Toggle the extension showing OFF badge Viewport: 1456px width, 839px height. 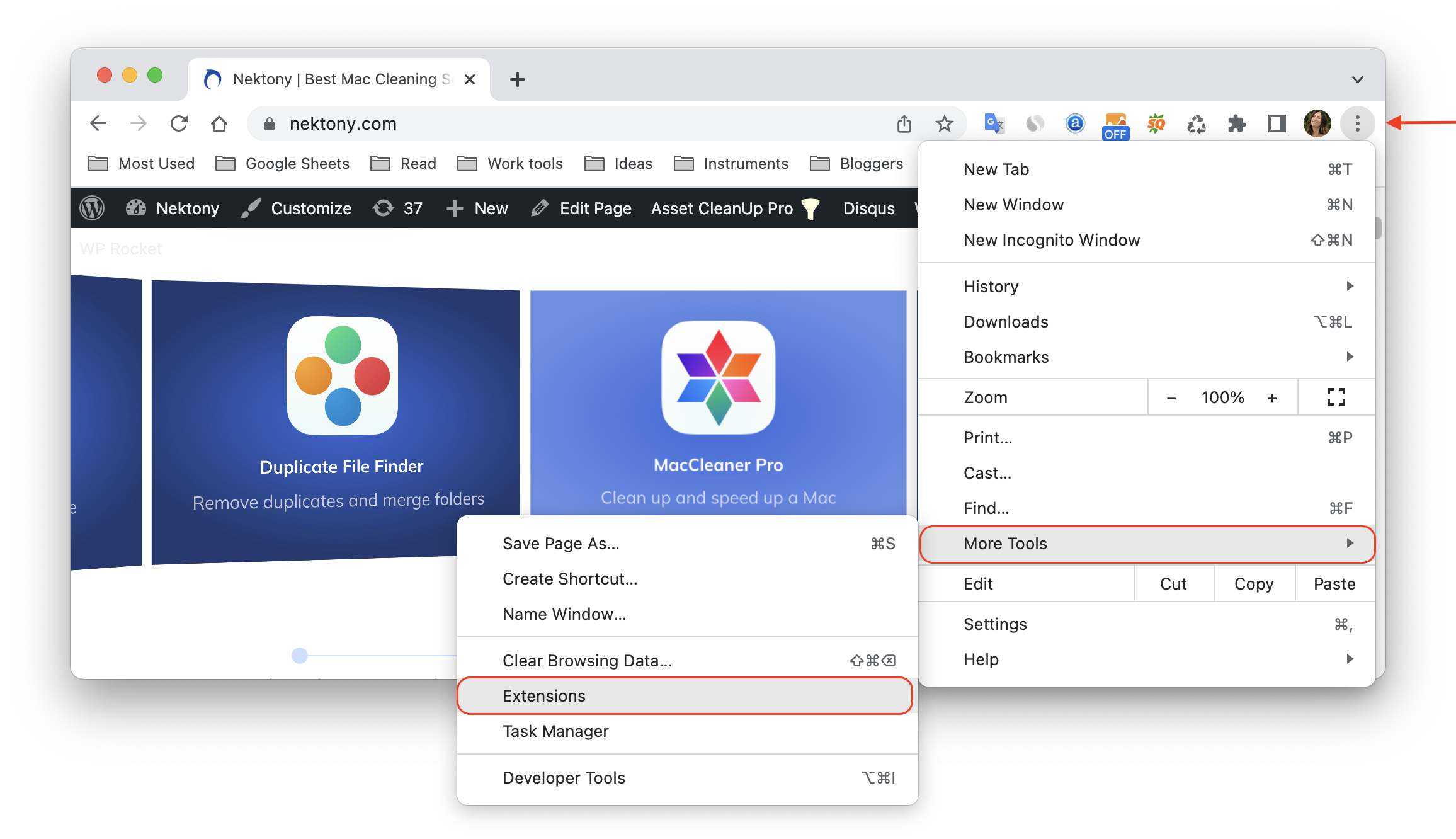point(1115,126)
